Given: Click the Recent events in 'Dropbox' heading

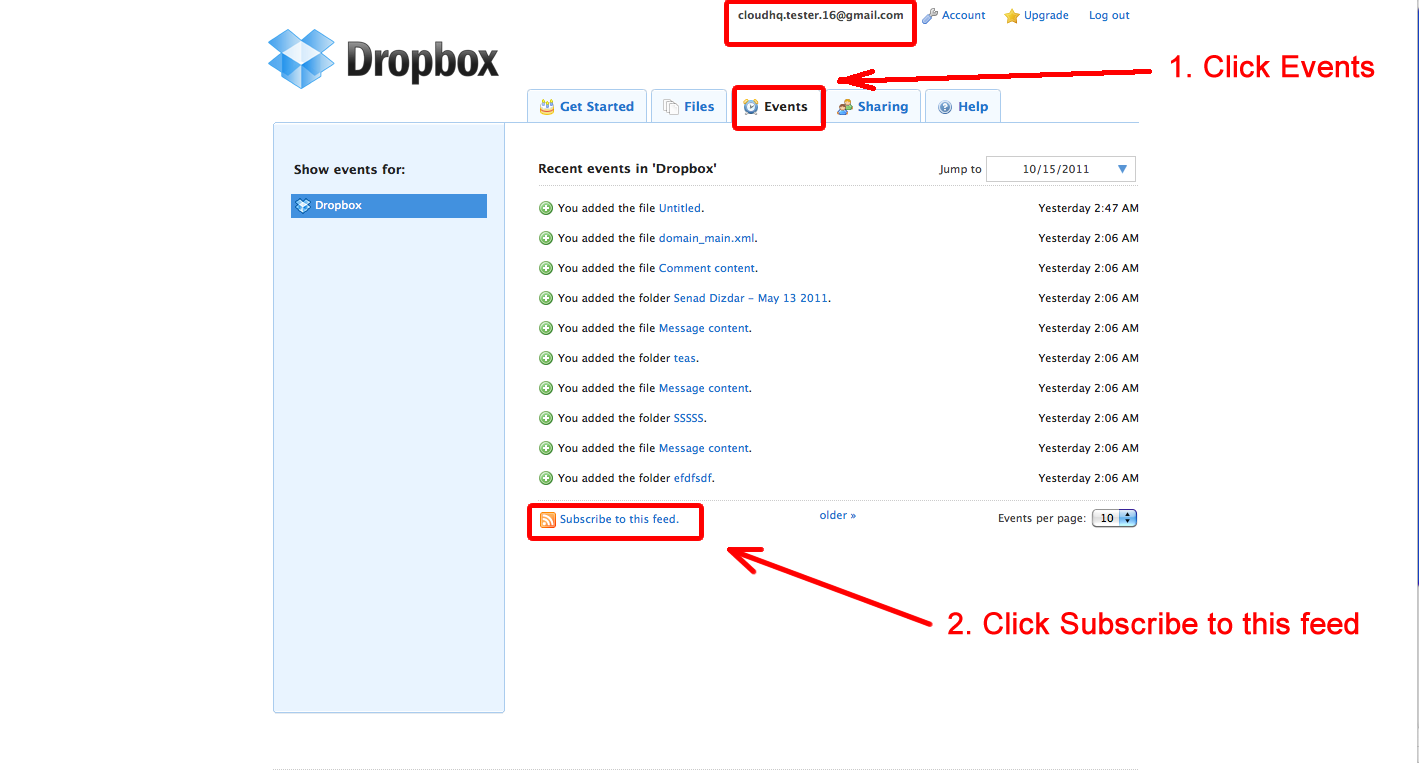Looking at the screenshot, I should click(x=627, y=169).
